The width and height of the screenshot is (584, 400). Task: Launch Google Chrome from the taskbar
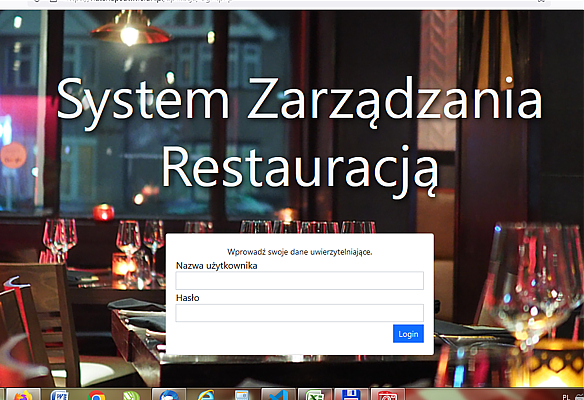click(x=96, y=395)
